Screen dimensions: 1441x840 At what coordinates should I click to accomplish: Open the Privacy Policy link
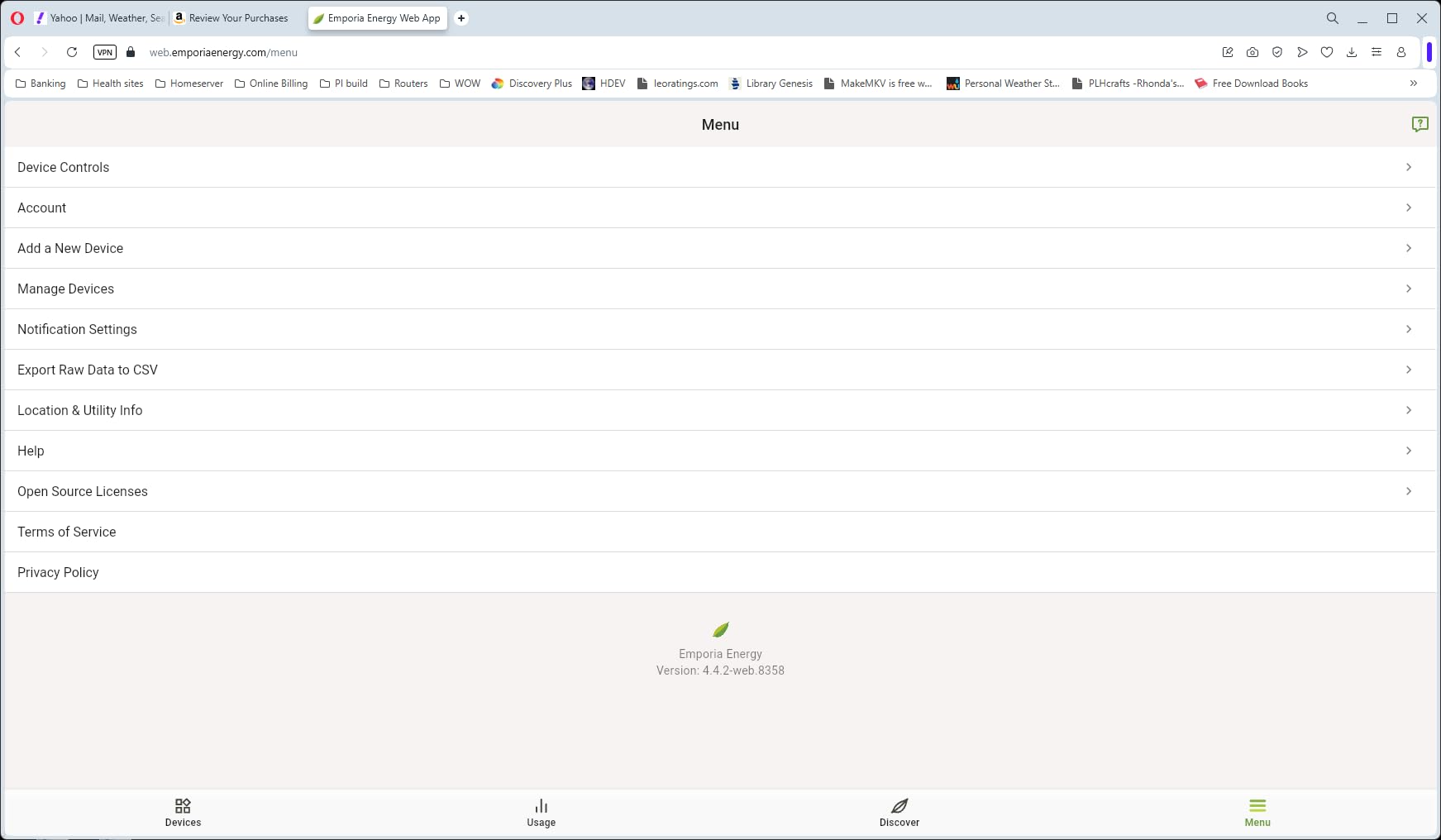720,572
